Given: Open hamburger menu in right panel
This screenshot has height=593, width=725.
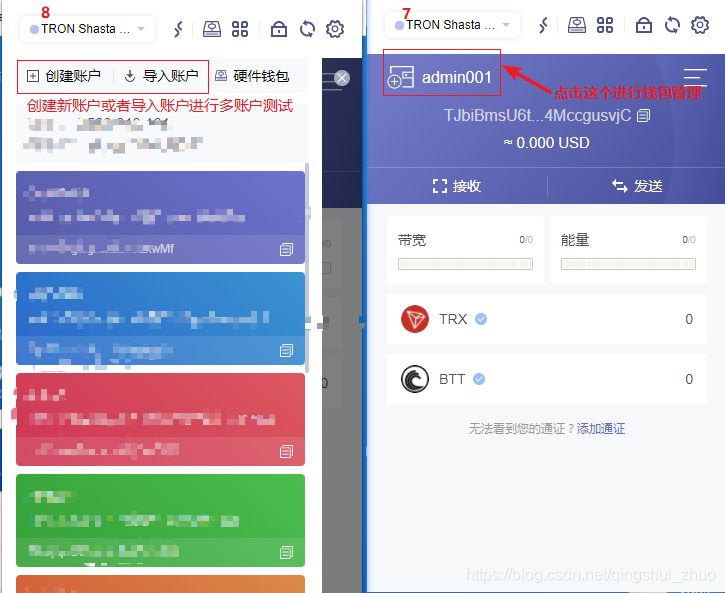Looking at the screenshot, I should pos(695,76).
